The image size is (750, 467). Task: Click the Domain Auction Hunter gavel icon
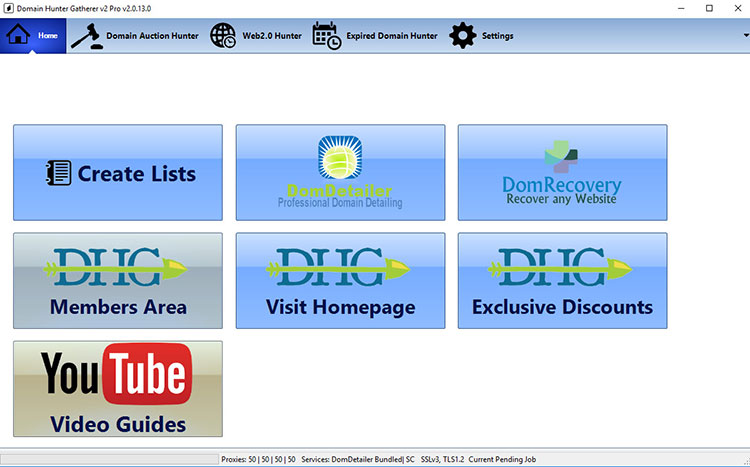(x=87, y=36)
